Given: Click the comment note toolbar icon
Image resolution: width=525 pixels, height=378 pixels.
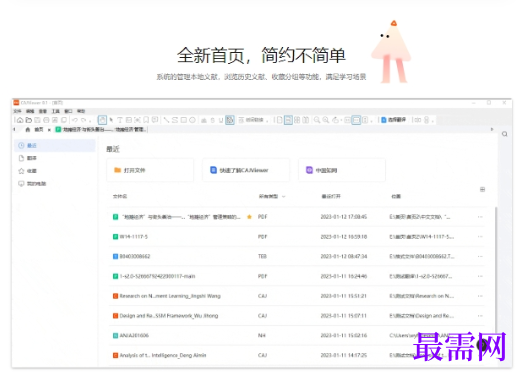Looking at the screenshot, I should pos(155,120).
